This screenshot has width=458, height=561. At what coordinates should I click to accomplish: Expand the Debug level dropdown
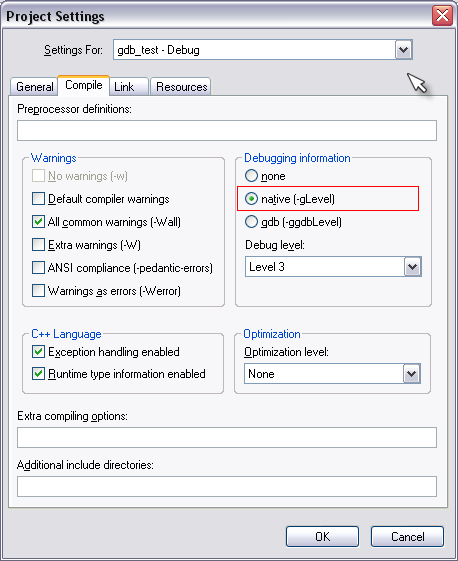point(413,267)
